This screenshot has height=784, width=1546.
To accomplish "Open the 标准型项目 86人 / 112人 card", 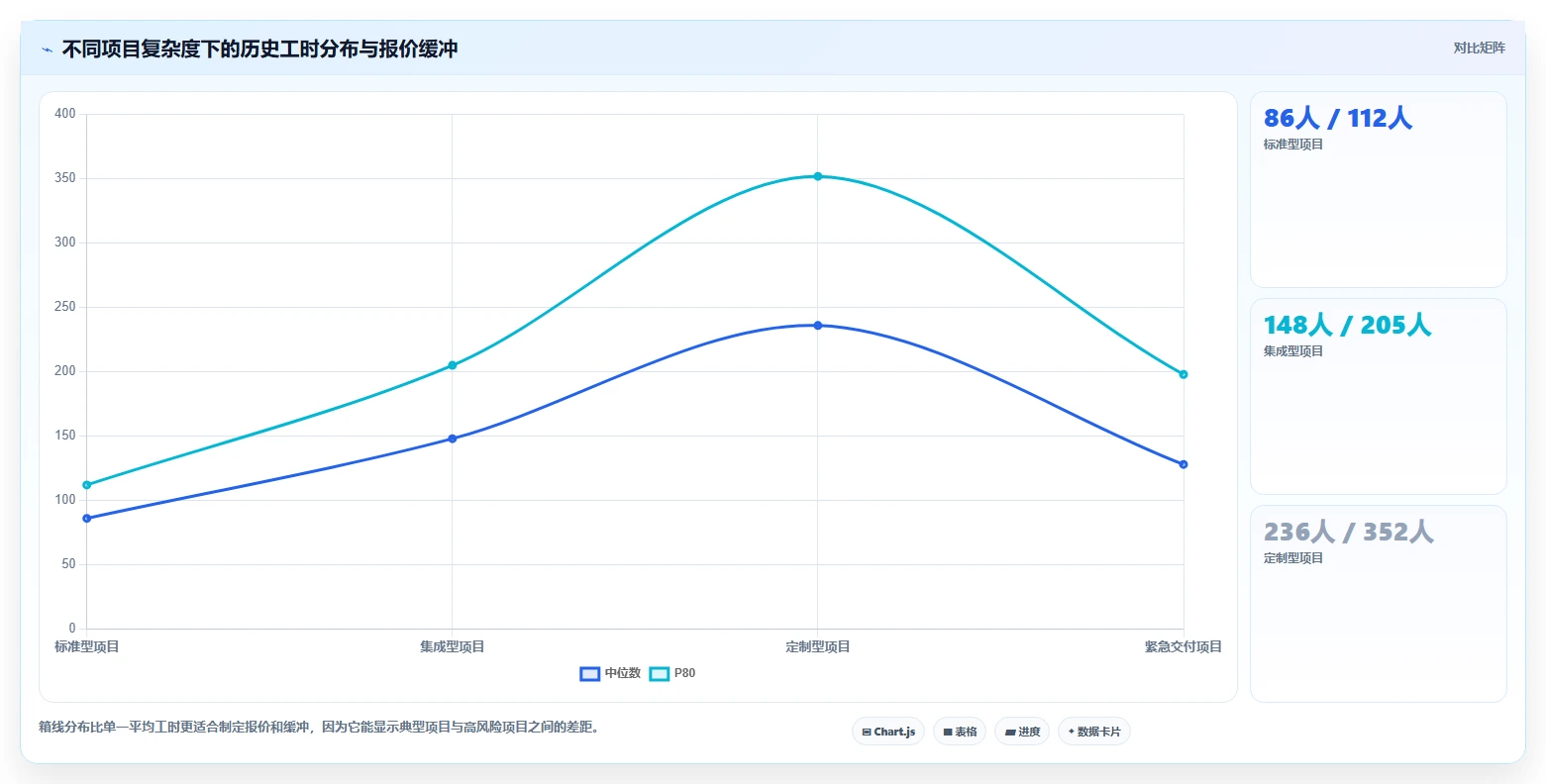I will [1379, 190].
